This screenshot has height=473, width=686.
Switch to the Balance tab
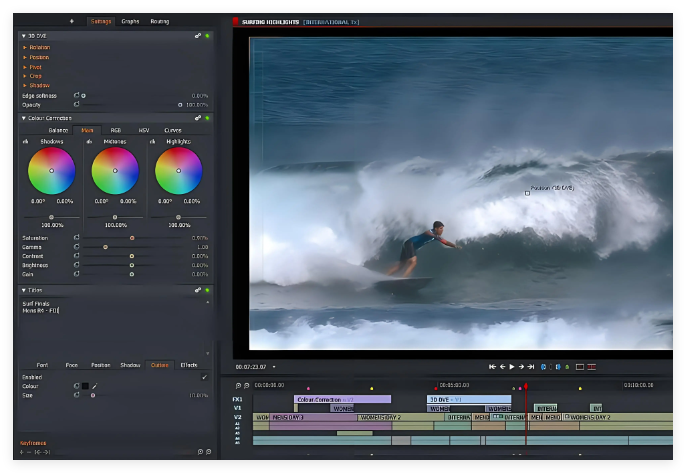tap(58, 130)
